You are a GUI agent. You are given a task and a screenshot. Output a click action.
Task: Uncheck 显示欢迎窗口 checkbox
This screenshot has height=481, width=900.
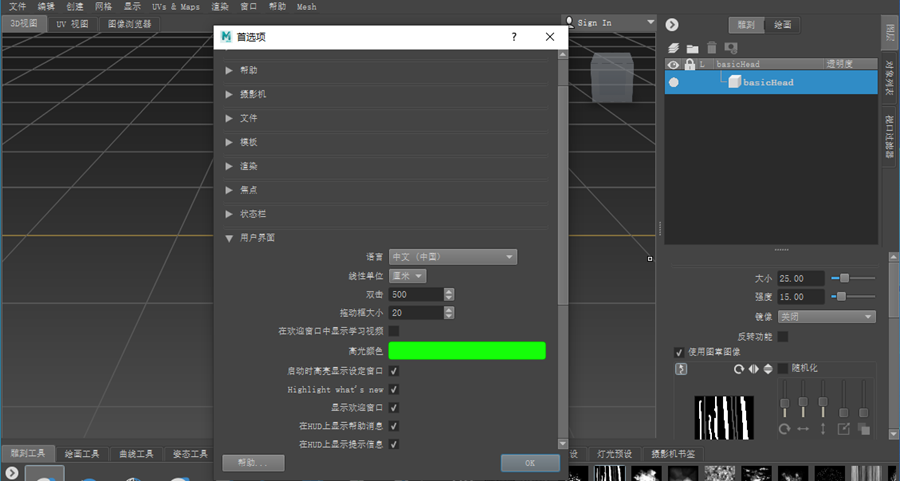point(394,408)
